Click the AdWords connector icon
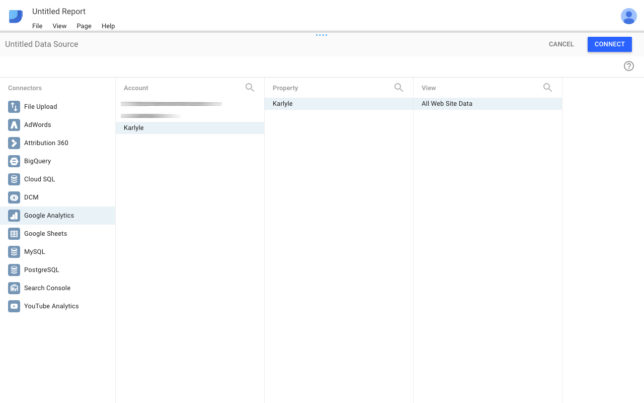 pos(14,125)
